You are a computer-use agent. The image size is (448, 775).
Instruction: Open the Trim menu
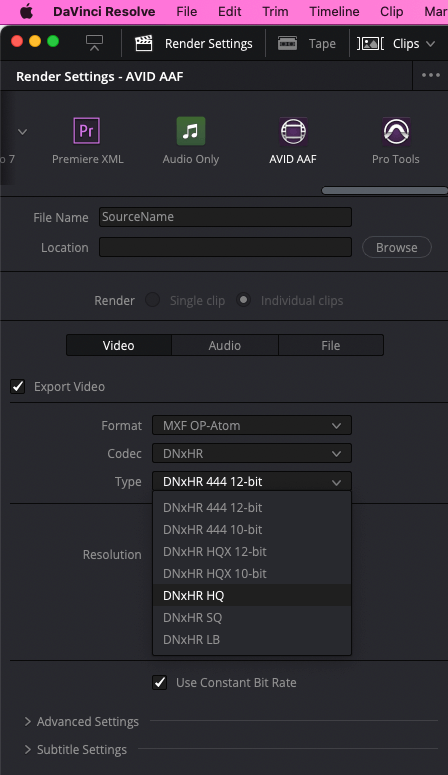[x=275, y=11]
